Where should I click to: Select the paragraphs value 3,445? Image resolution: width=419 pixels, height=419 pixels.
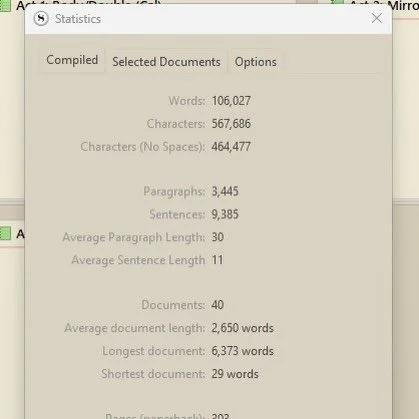pos(225,192)
